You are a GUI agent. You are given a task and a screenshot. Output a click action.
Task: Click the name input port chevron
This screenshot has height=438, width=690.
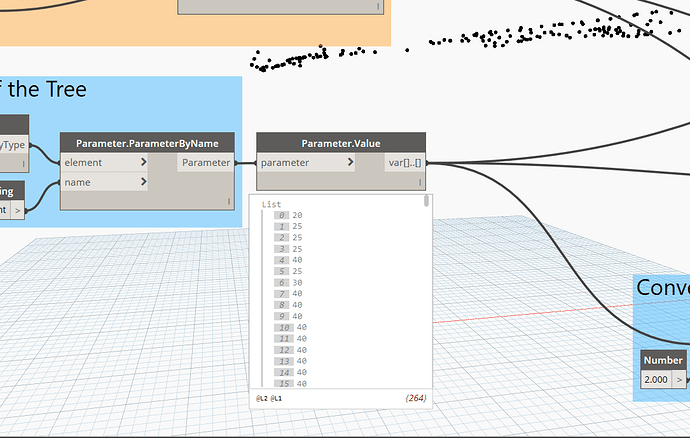[143, 181]
